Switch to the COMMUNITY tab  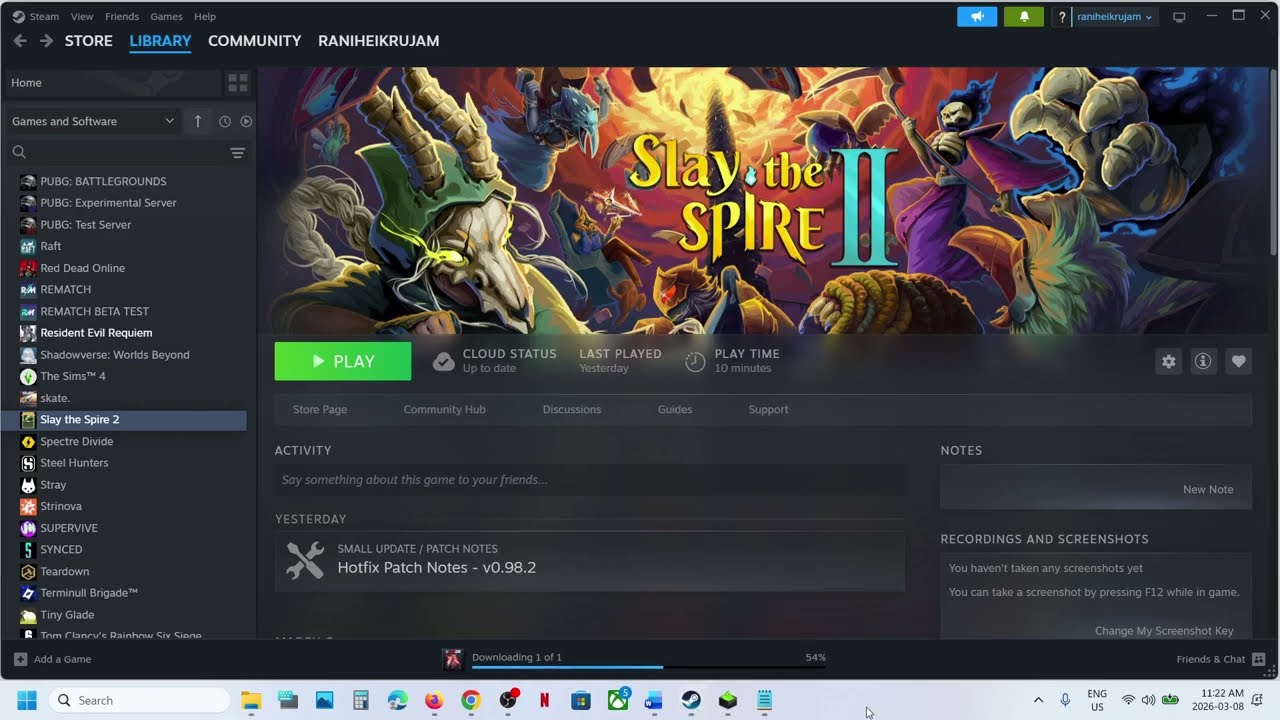pos(254,41)
